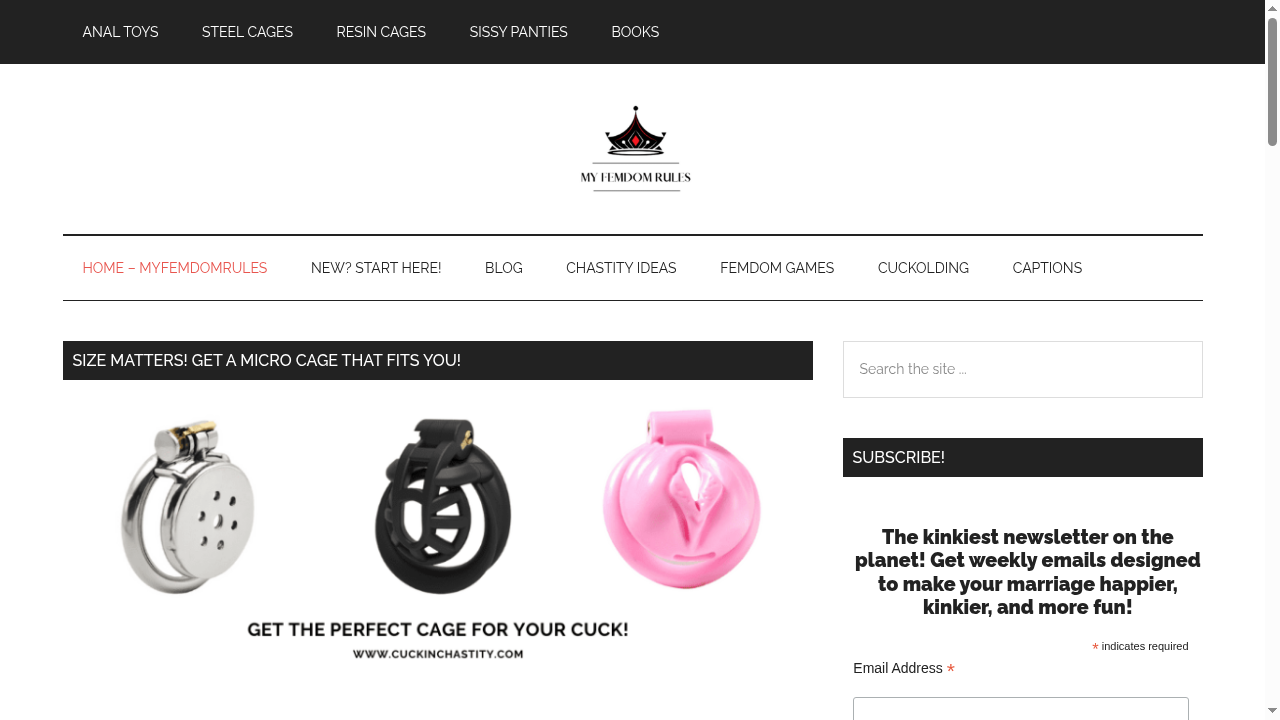Viewport: 1280px width, 720px height.
Task: Go to the Blog section
Action: pyautogui.click(x=504, y=268)
